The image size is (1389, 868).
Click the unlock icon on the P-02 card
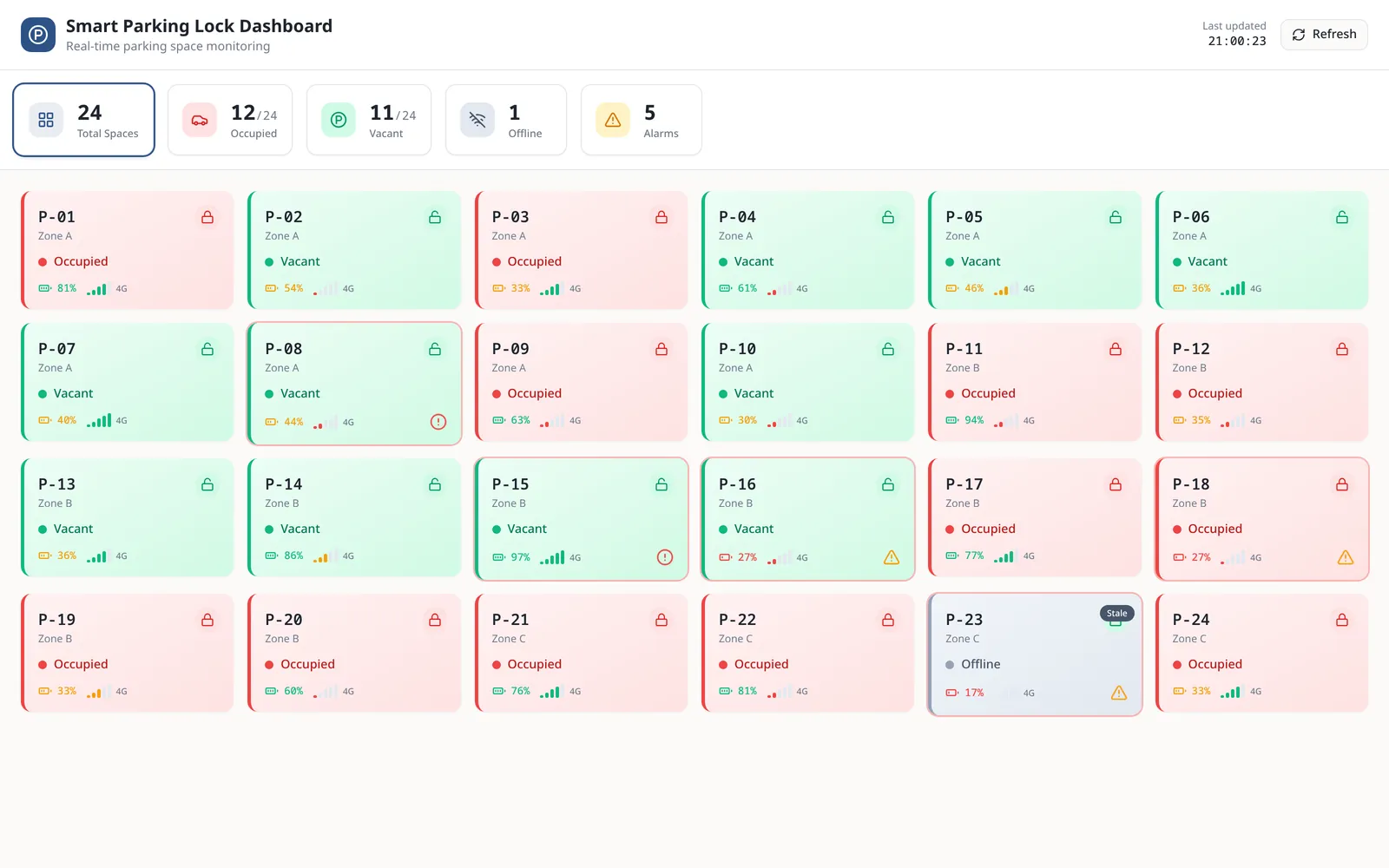click(435, 217)
